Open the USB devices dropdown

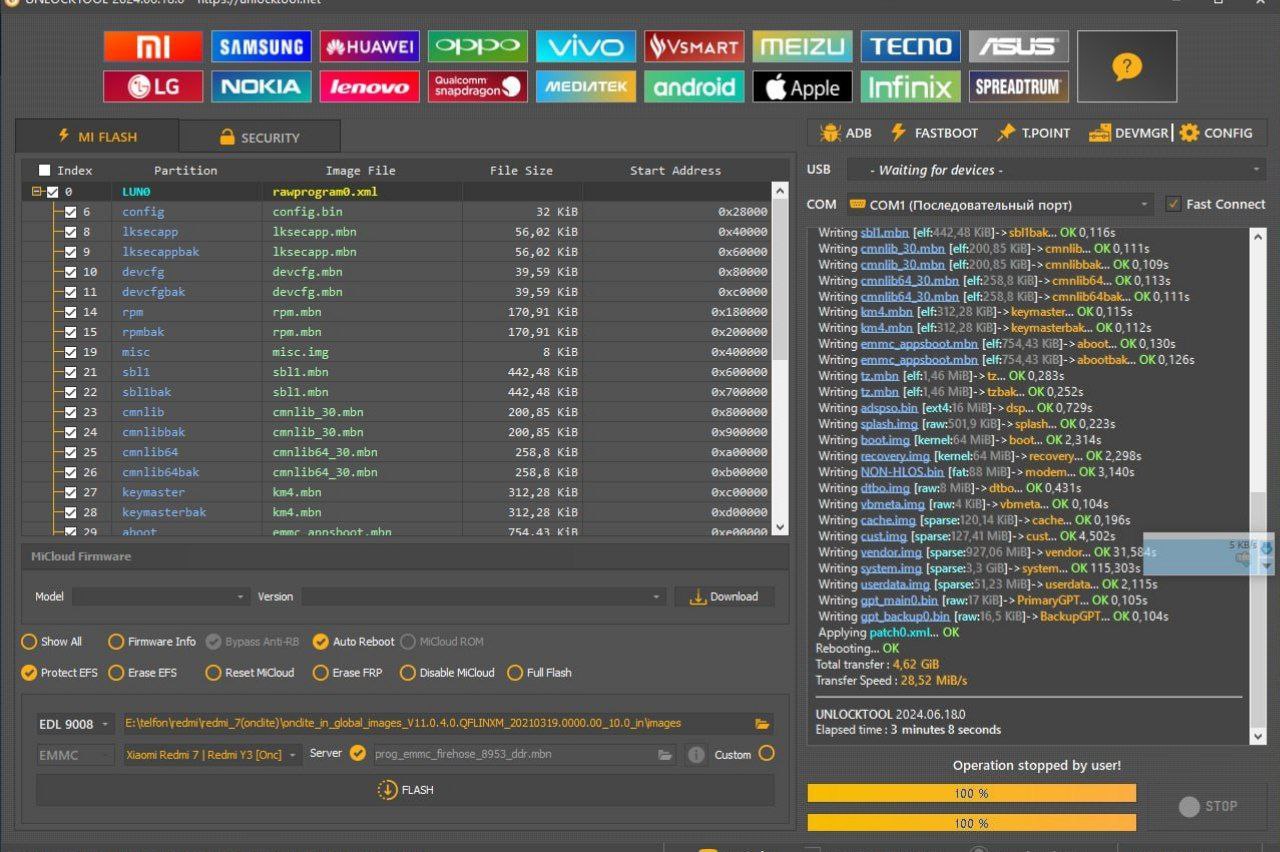(1056, 170)
